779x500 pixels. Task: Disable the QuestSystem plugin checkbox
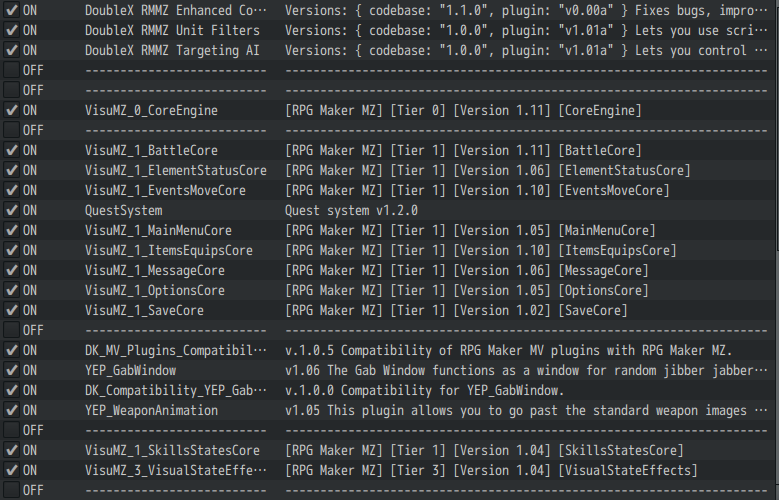click(x=11, y=210)
